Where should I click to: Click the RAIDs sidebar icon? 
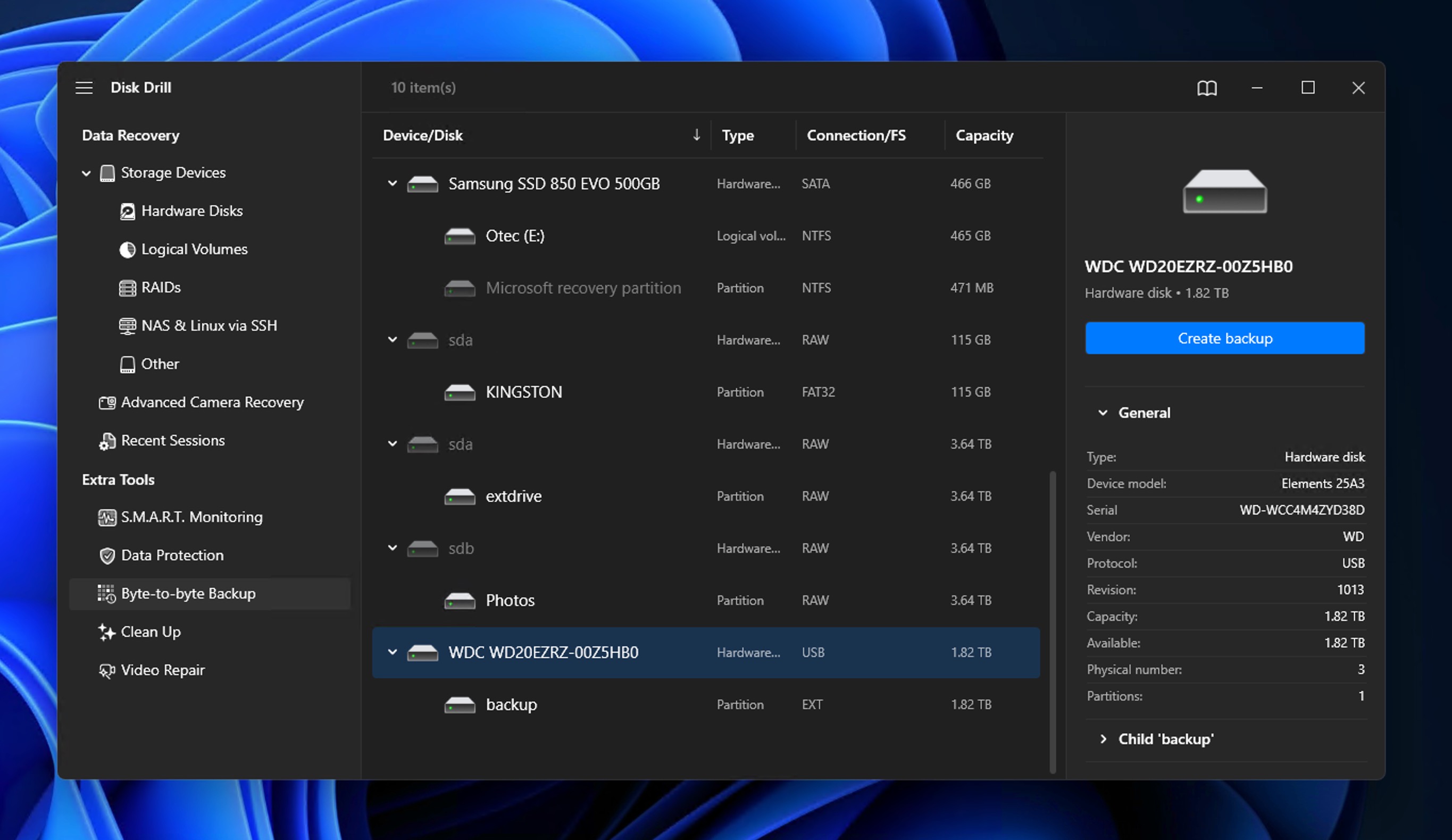[127, 288]
